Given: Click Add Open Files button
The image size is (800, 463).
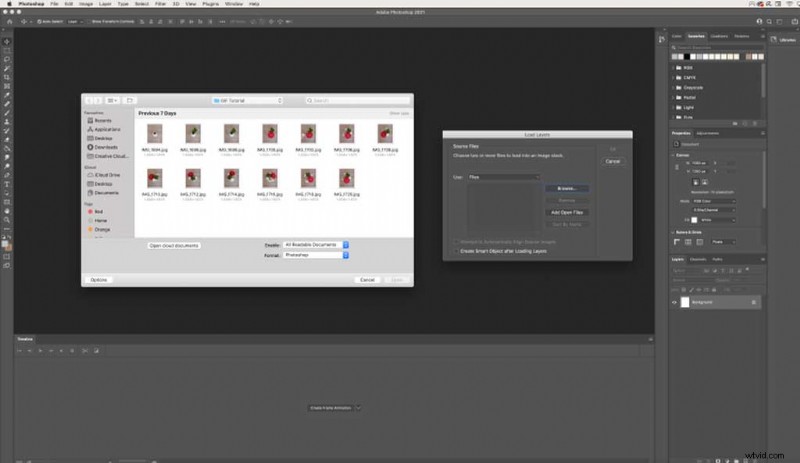Looking at the screenshot, I should click(567, 212).
